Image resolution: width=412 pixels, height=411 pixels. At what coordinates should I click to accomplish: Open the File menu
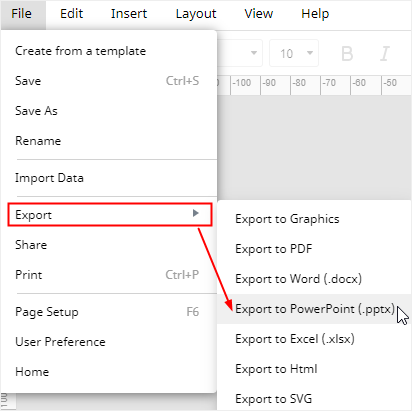pyautogui.click(x=22, y=14)
